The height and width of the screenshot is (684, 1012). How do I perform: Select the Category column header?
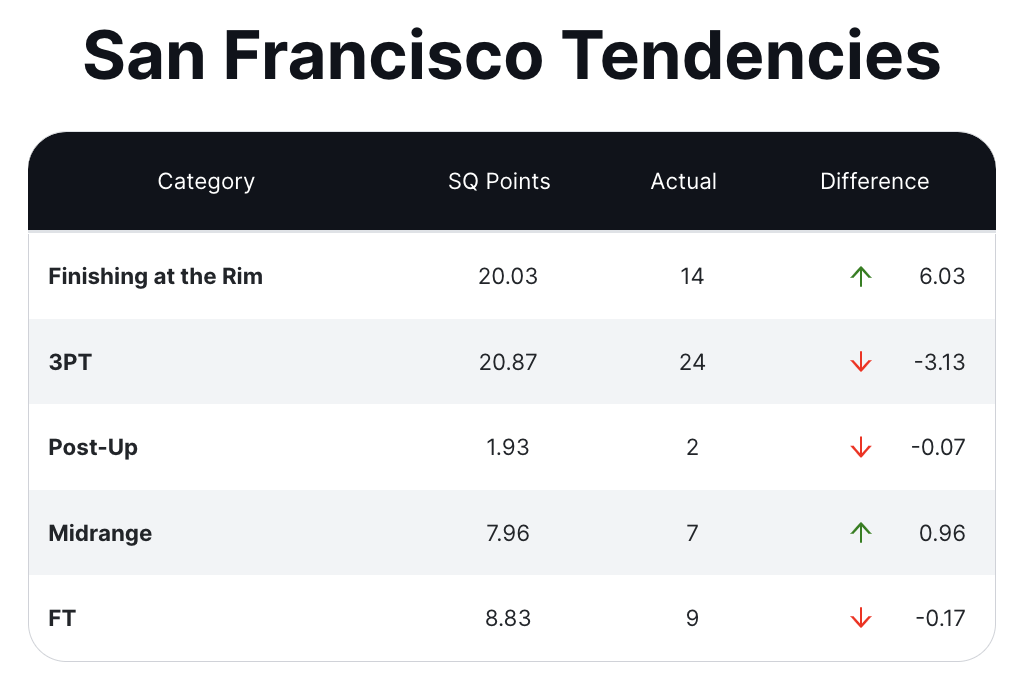point(206,181)
